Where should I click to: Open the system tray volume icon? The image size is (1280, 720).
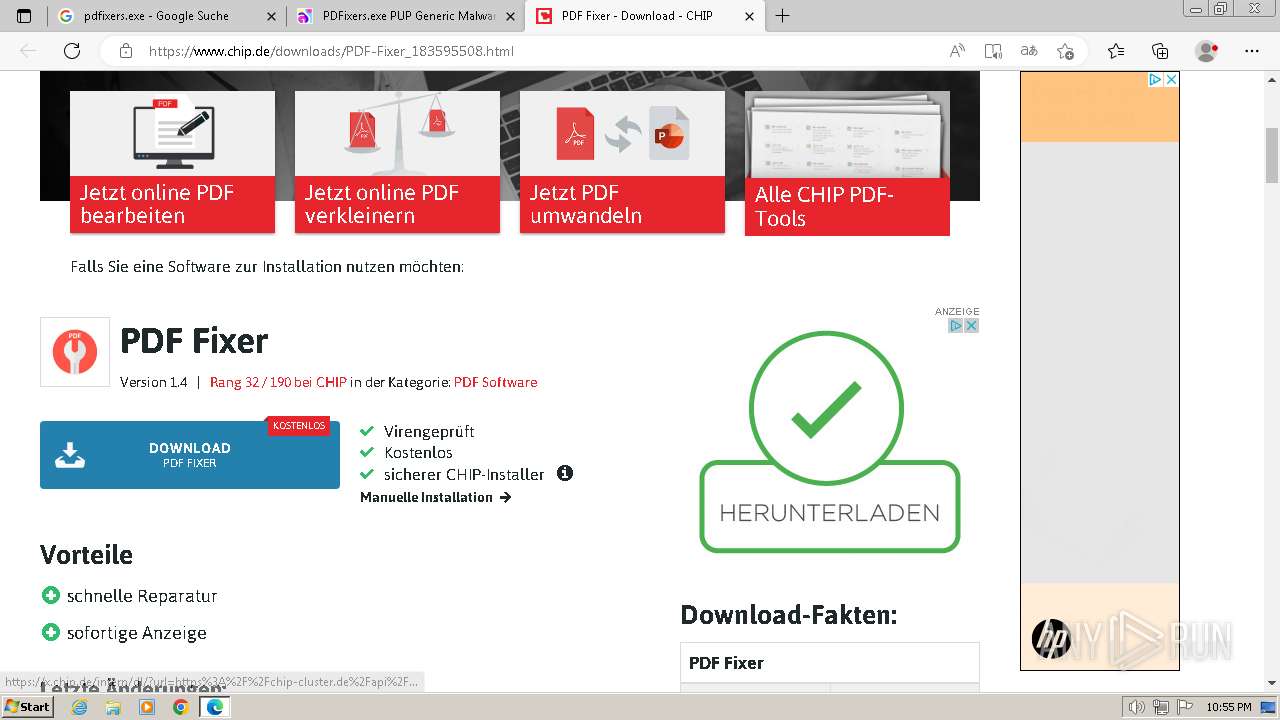click(1137, 707)
